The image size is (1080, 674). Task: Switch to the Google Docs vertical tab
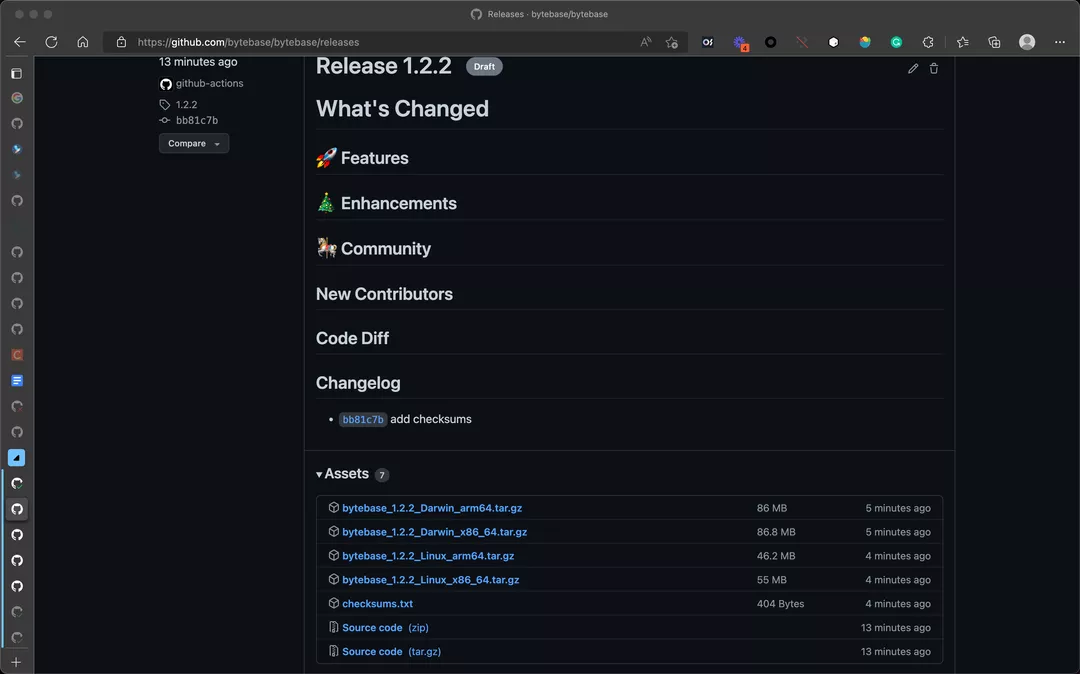point(16,381)
